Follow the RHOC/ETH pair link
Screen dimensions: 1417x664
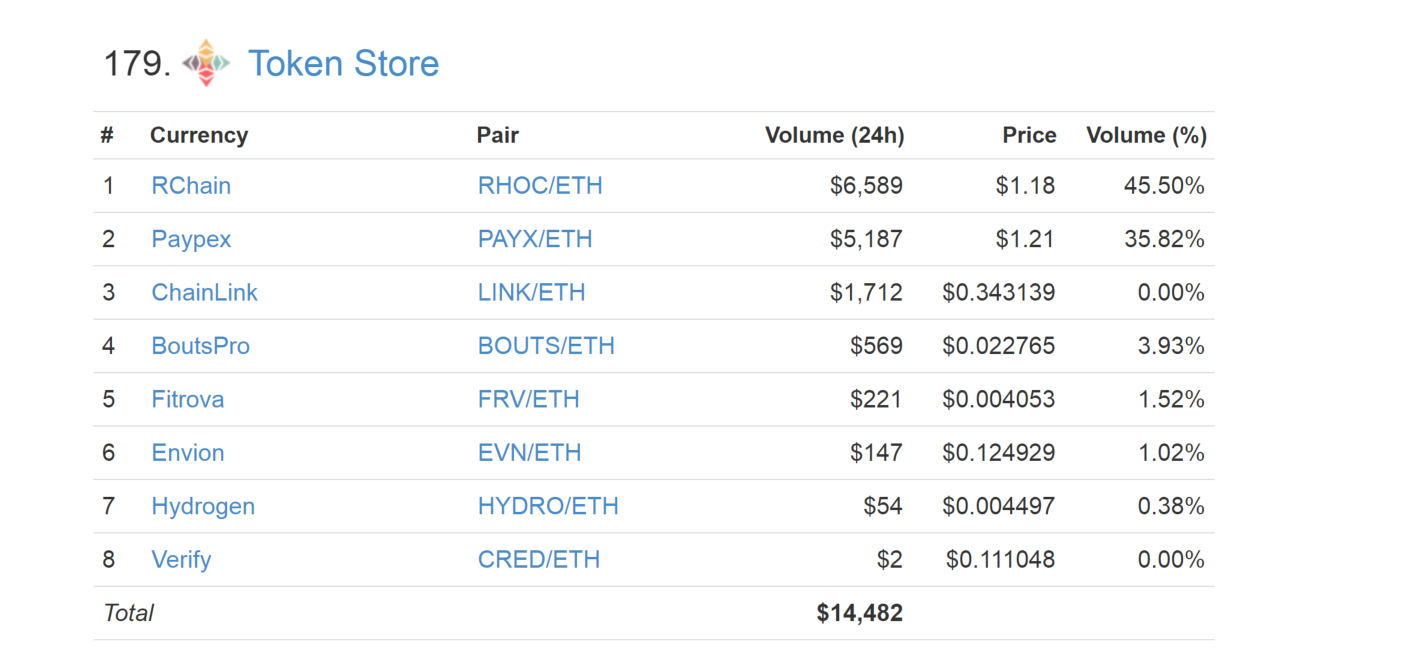coord(540,186)
